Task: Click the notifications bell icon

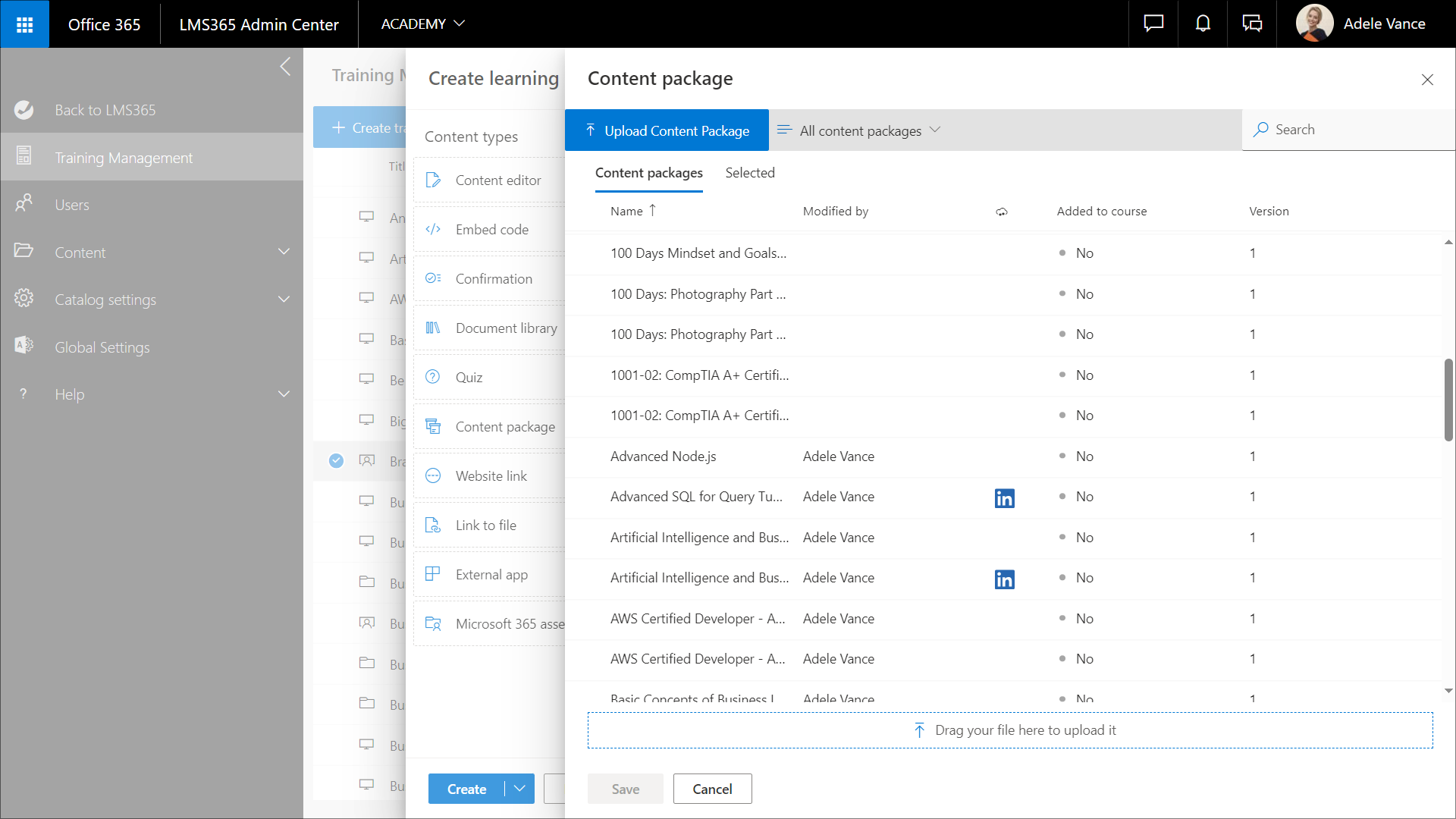Action: [x=1203, y=24]
